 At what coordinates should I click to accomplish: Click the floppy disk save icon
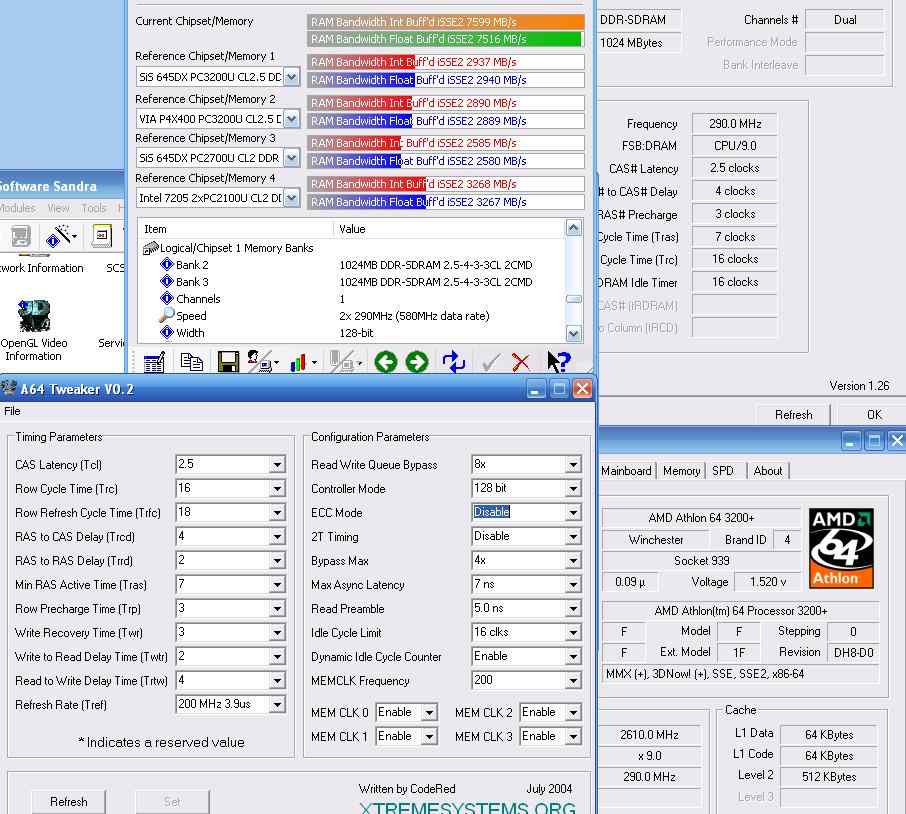point(228,362)
